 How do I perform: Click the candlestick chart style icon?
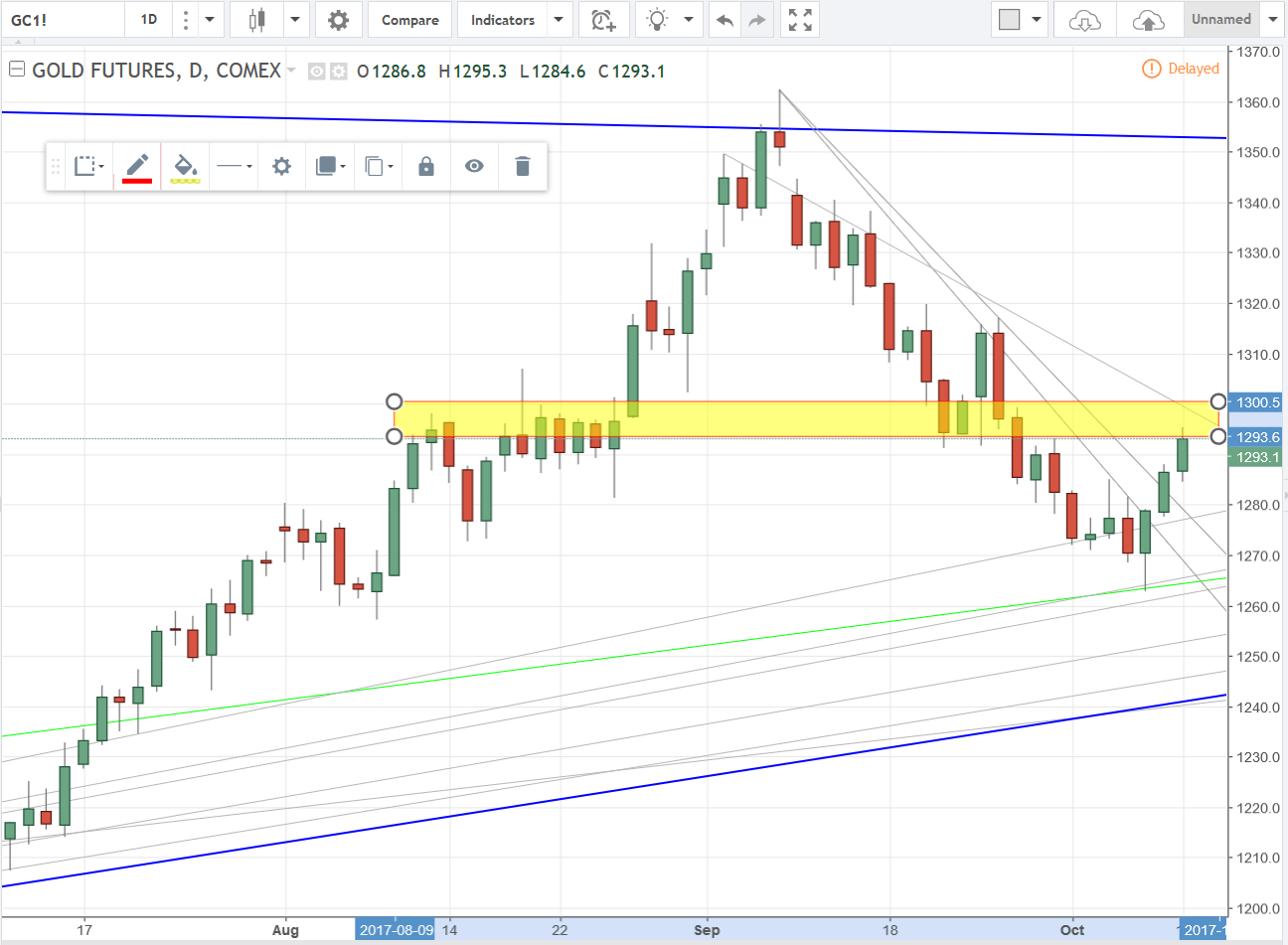tap(257, 20)
